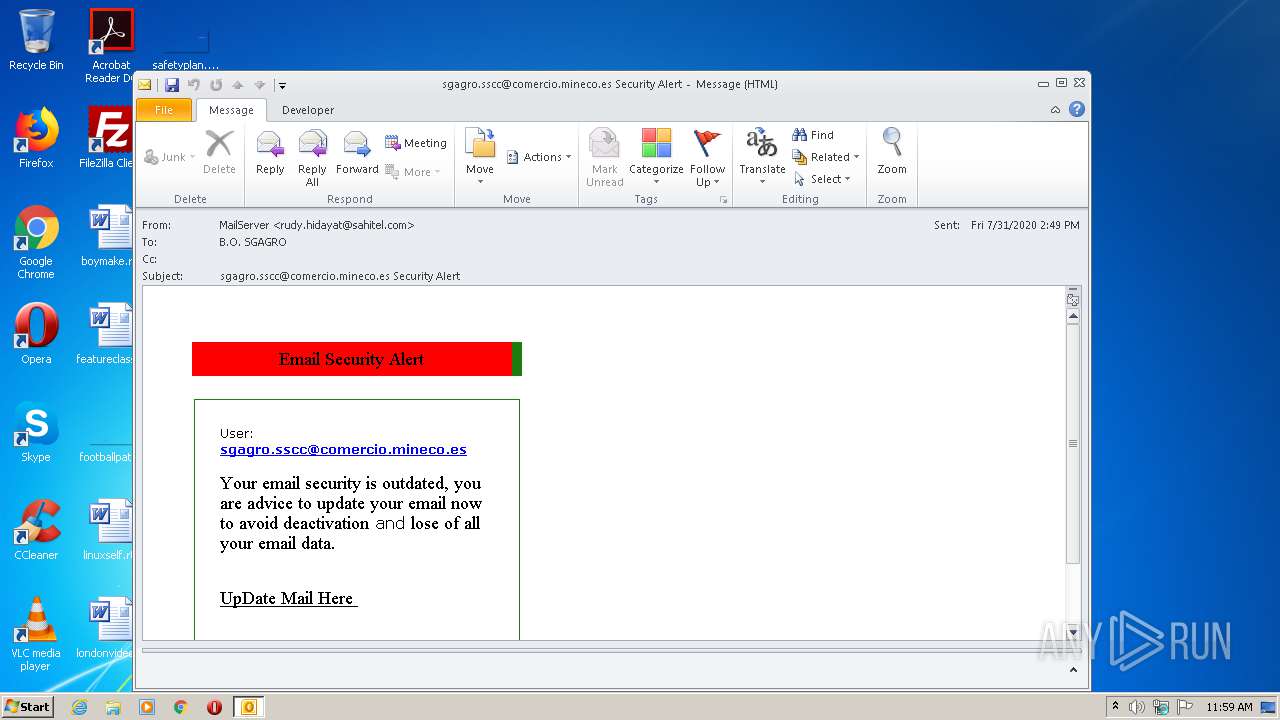Click the Email Security Alert banner
The width and height of the screenshot is (1280, 720).
pyautogui.click(x=356, y=359)
